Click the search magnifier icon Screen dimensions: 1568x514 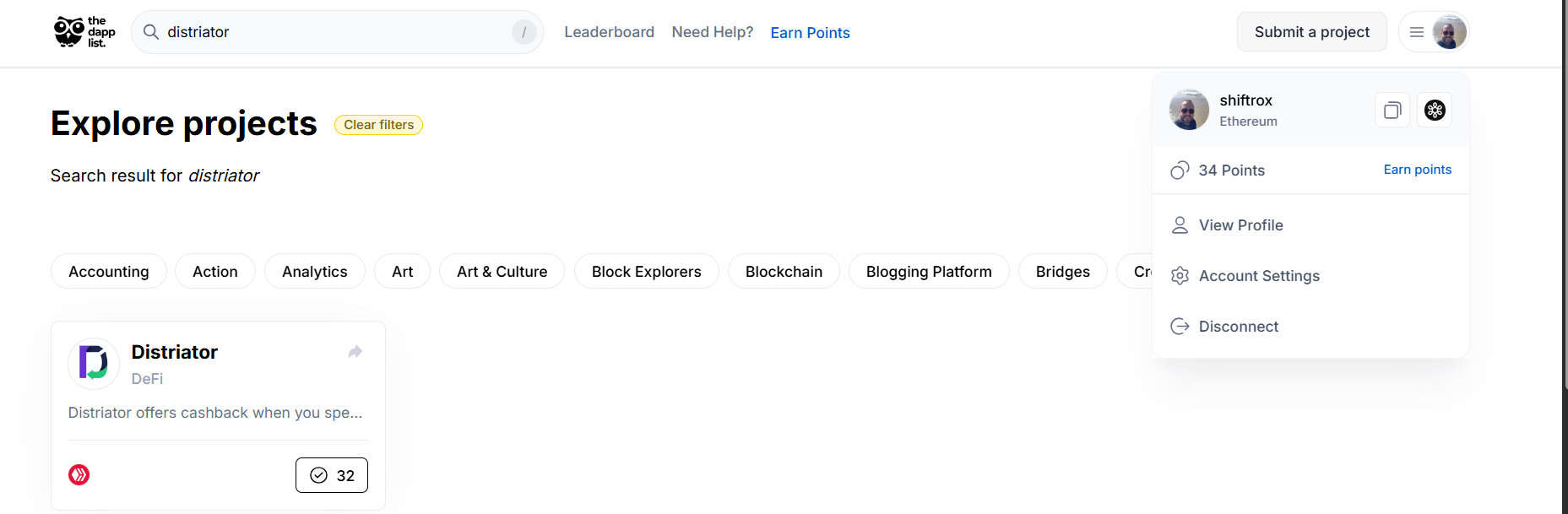(151, 32)
